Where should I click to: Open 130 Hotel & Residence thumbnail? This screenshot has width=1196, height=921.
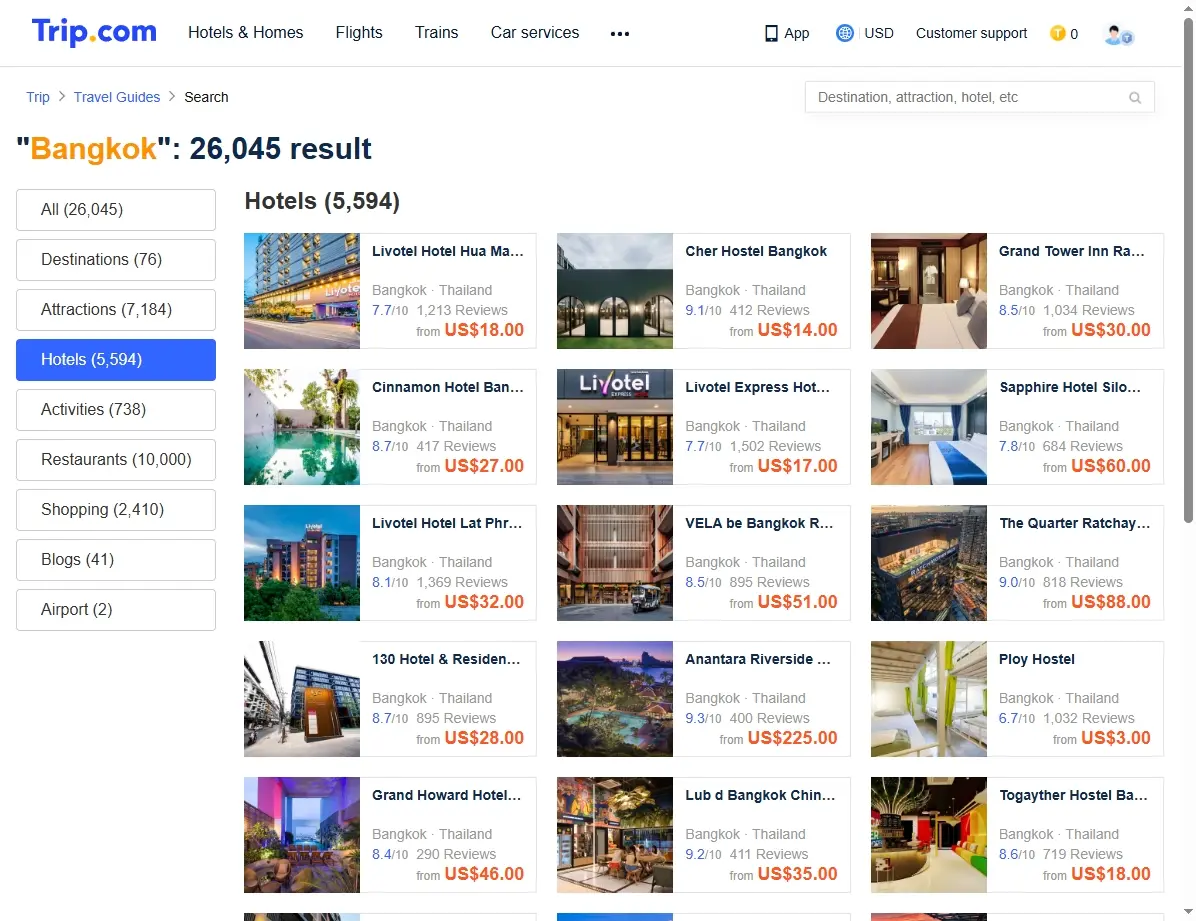tap(302, 699)
